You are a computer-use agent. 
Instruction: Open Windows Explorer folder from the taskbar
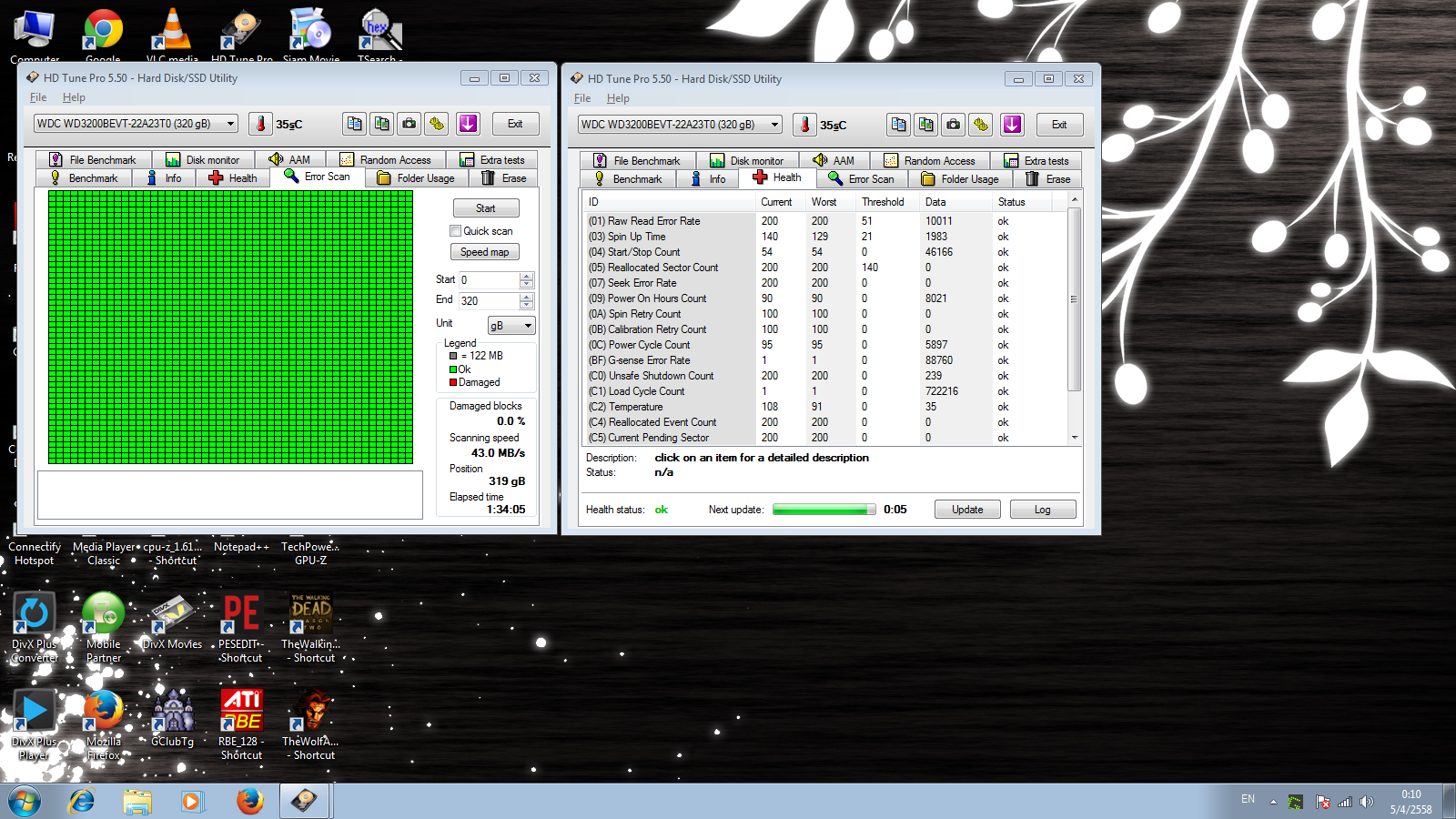click(137, 801)
